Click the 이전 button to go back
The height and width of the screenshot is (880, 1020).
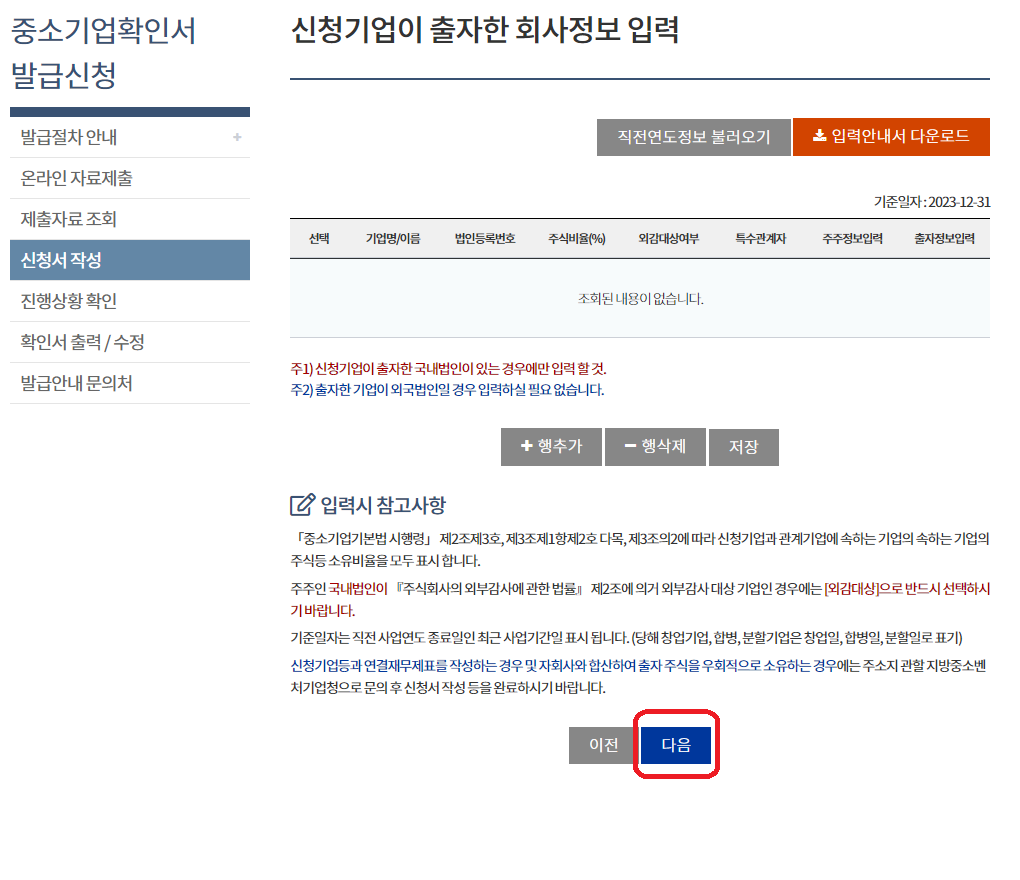(x=601, y=745)
